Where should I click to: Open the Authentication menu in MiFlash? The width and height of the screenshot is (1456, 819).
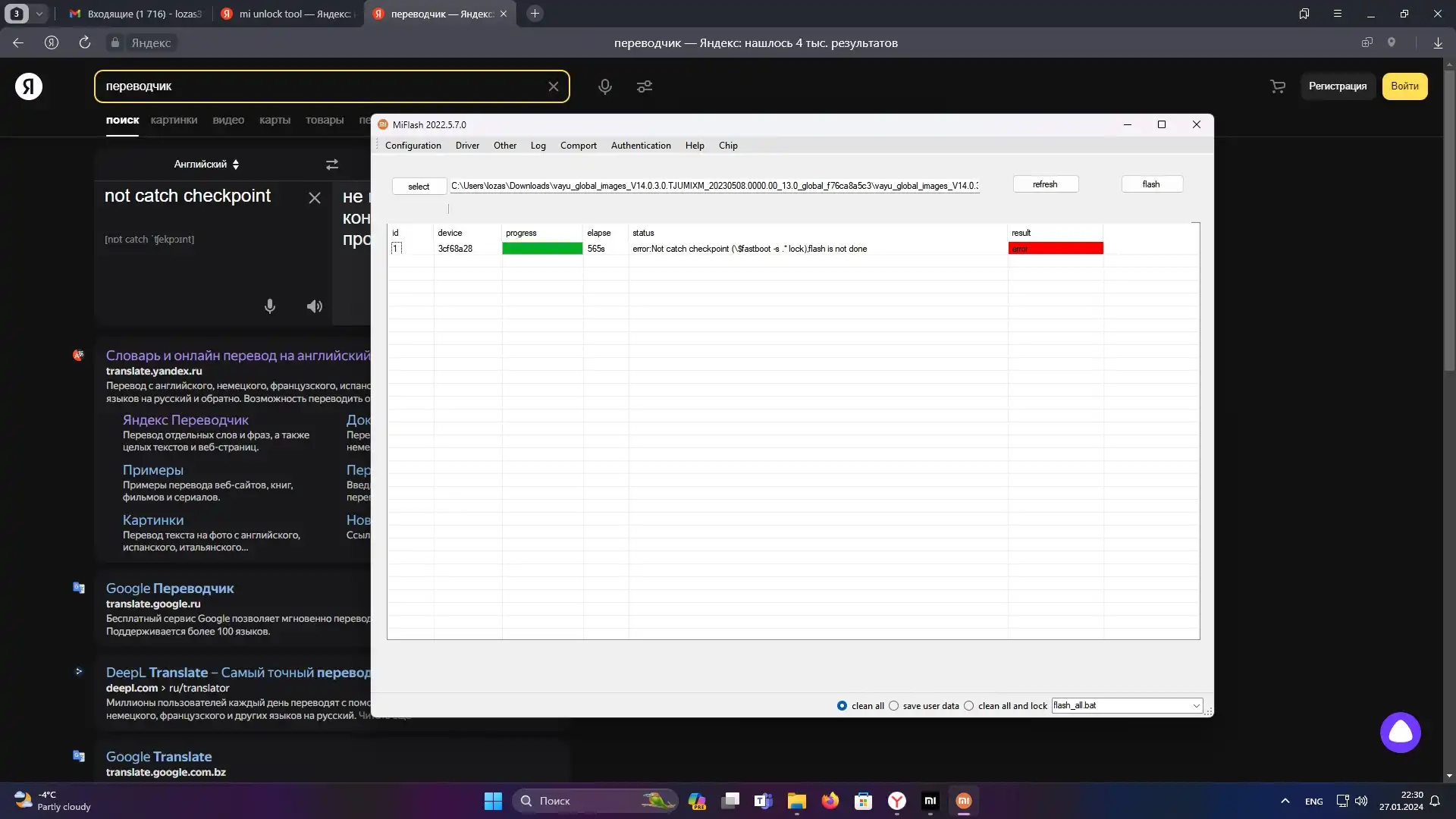click(x=641, y=146)
